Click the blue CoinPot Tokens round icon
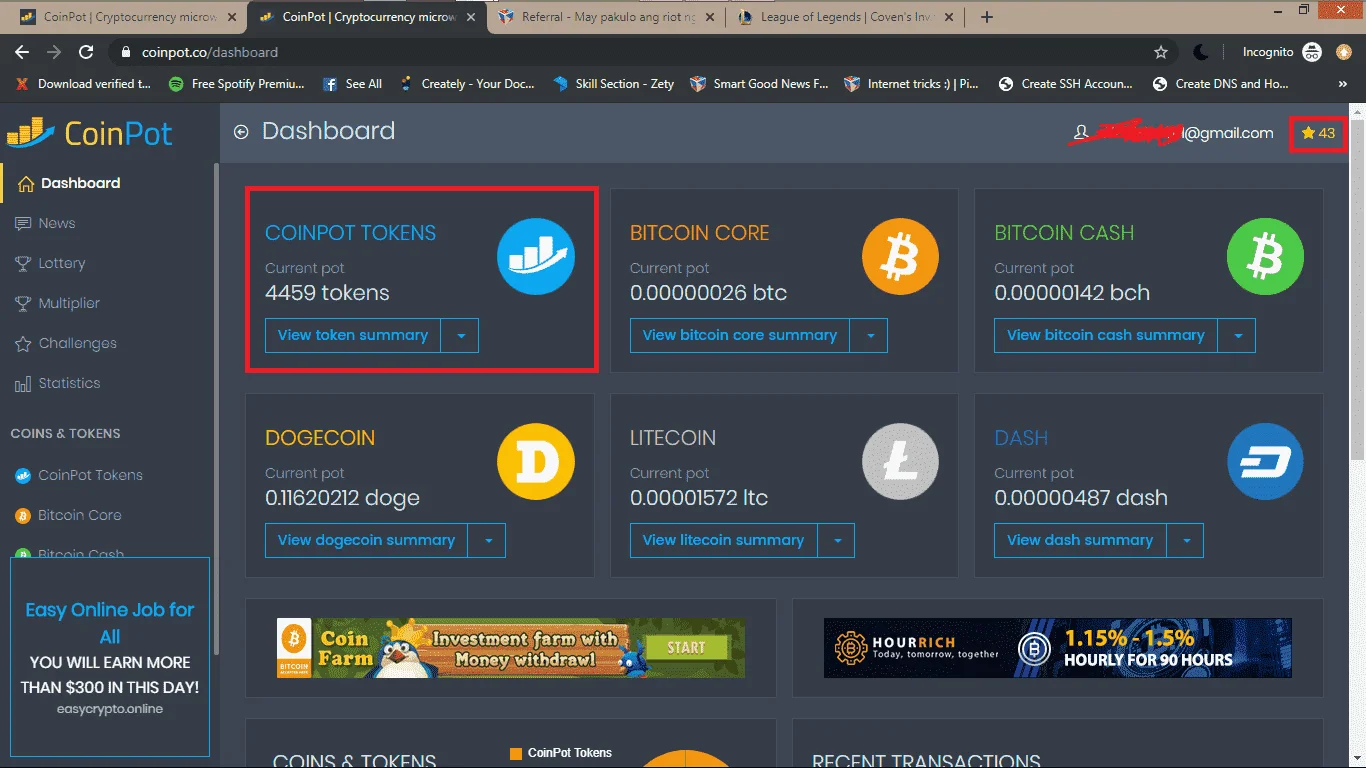Viewport: 1366px width, 768px height. pos(536,257)
